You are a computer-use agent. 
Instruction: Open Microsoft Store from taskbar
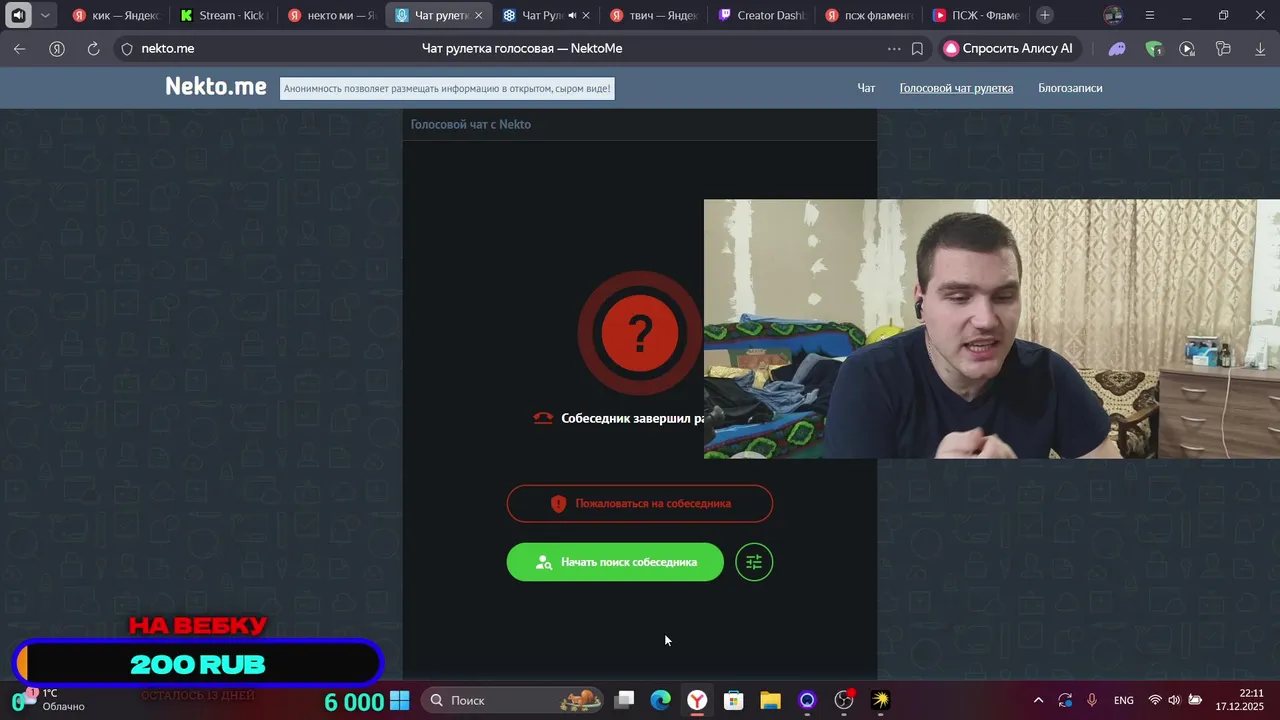click(x=733, y=700)
